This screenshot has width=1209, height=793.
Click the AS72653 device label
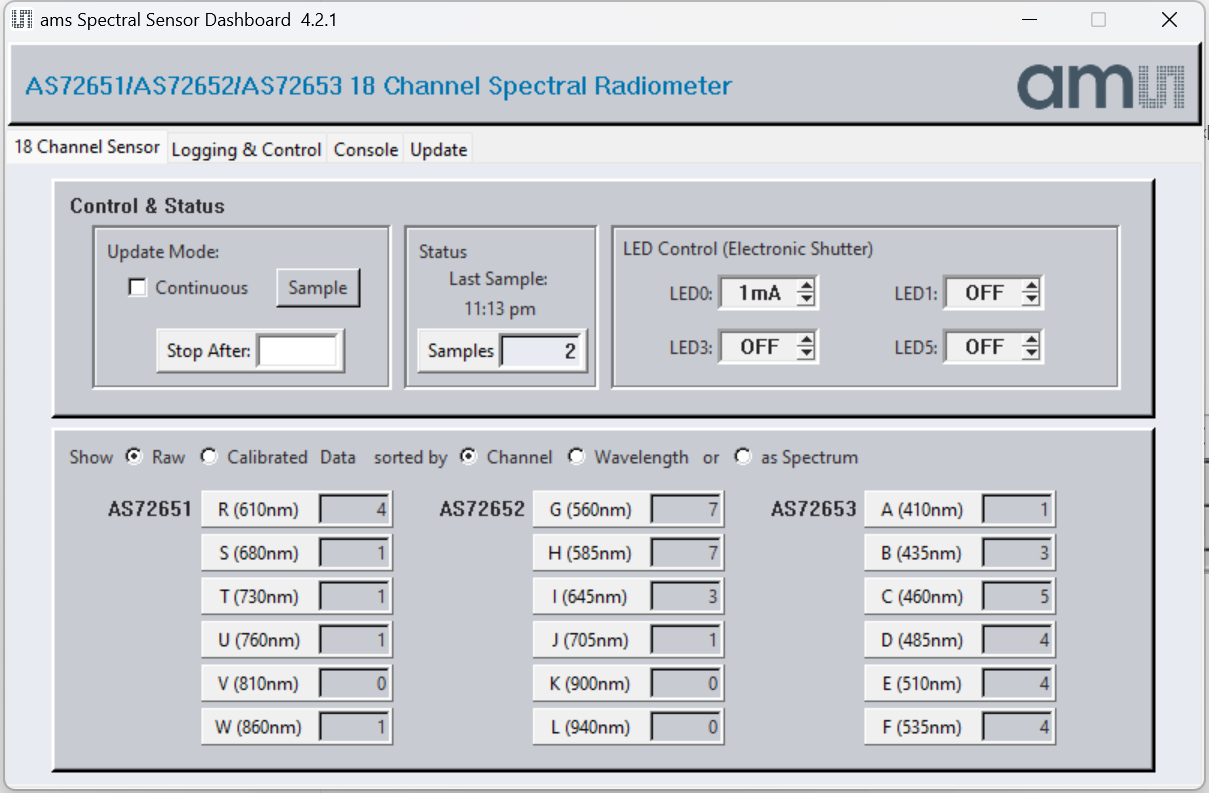click(814, 509)
